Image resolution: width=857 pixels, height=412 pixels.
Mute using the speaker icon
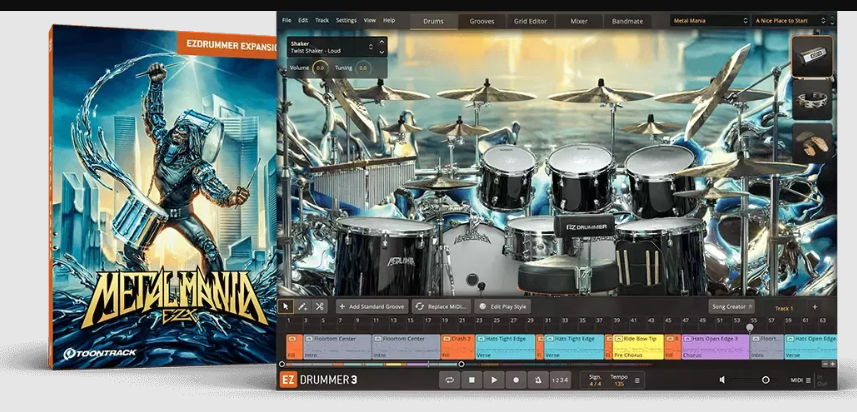(723, 380)
